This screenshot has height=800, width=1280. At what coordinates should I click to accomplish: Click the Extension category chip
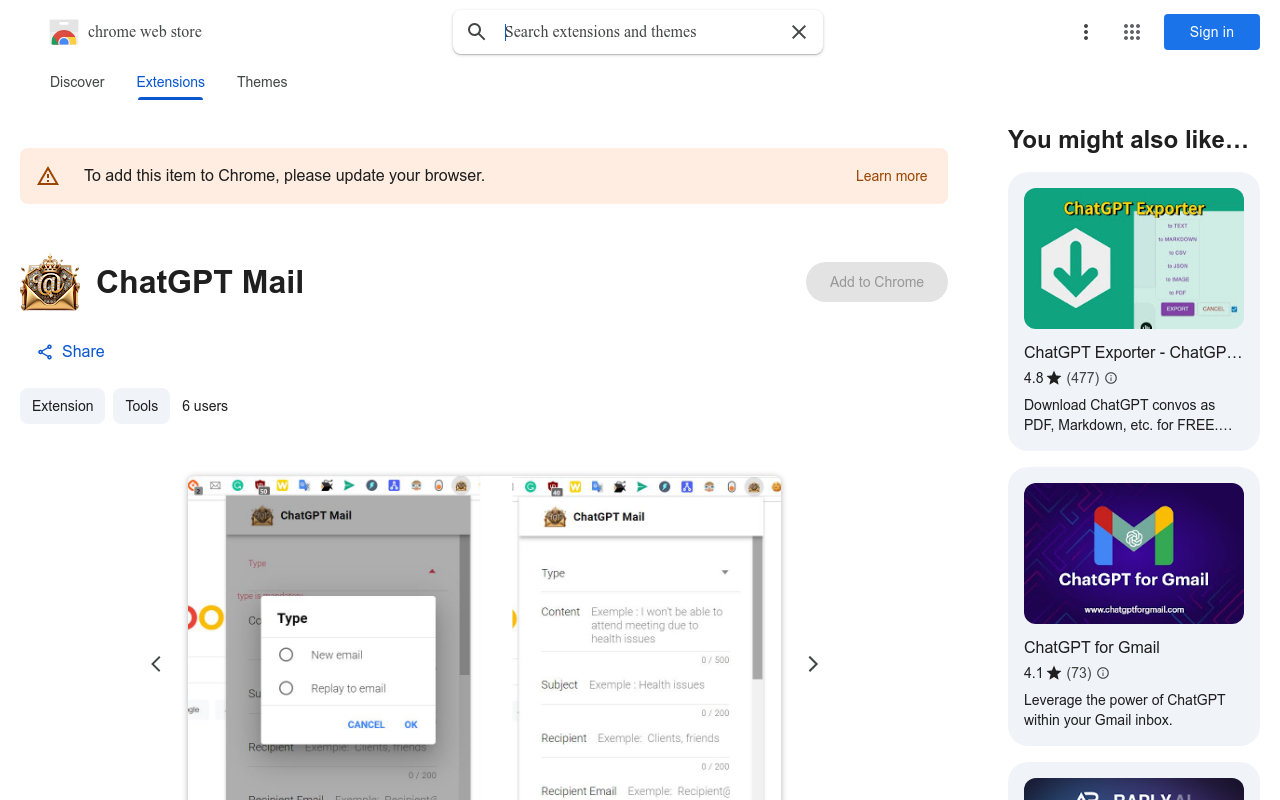click(62, 406)
